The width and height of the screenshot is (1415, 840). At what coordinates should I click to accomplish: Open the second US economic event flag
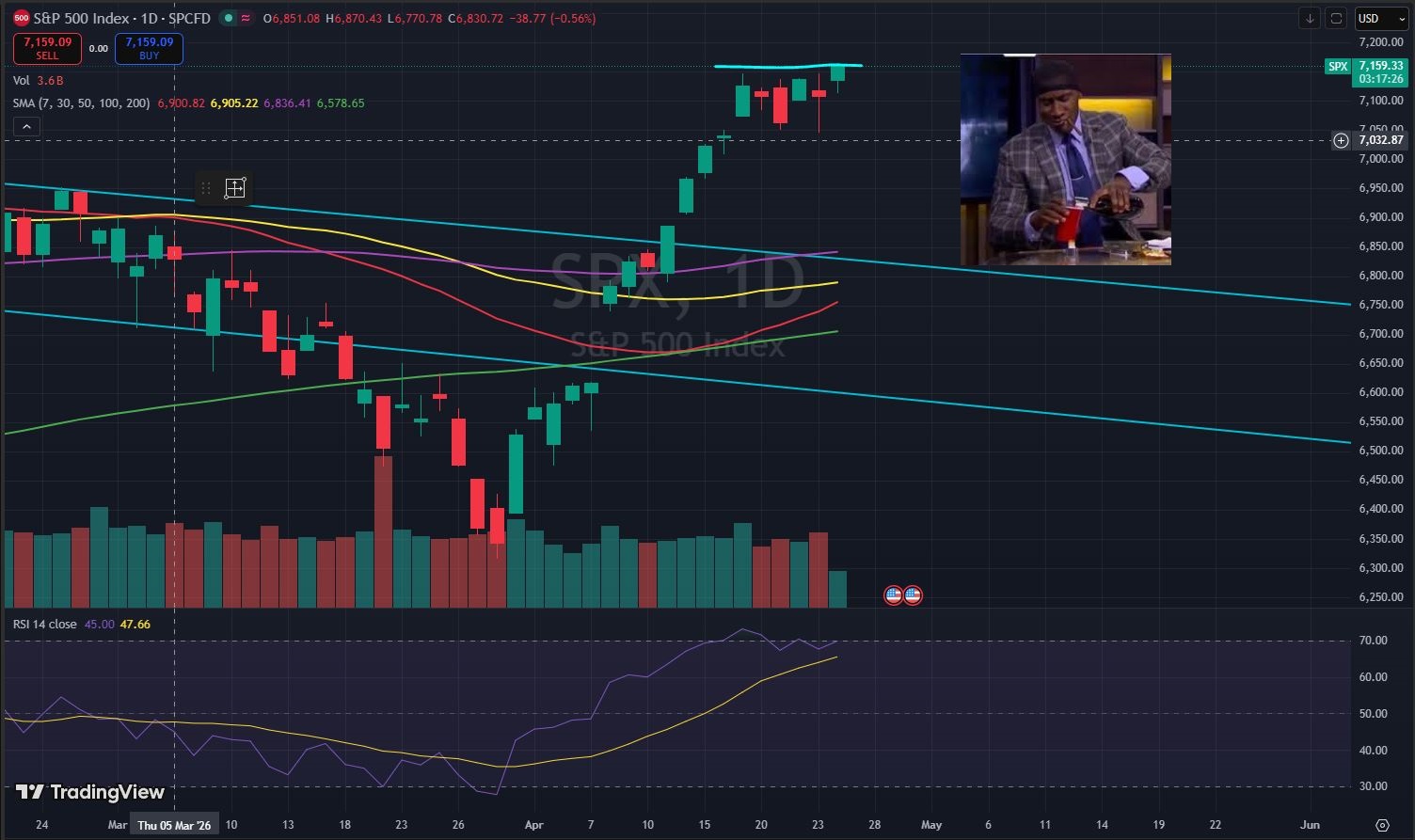pyautogui.click(x=913, y=594)
